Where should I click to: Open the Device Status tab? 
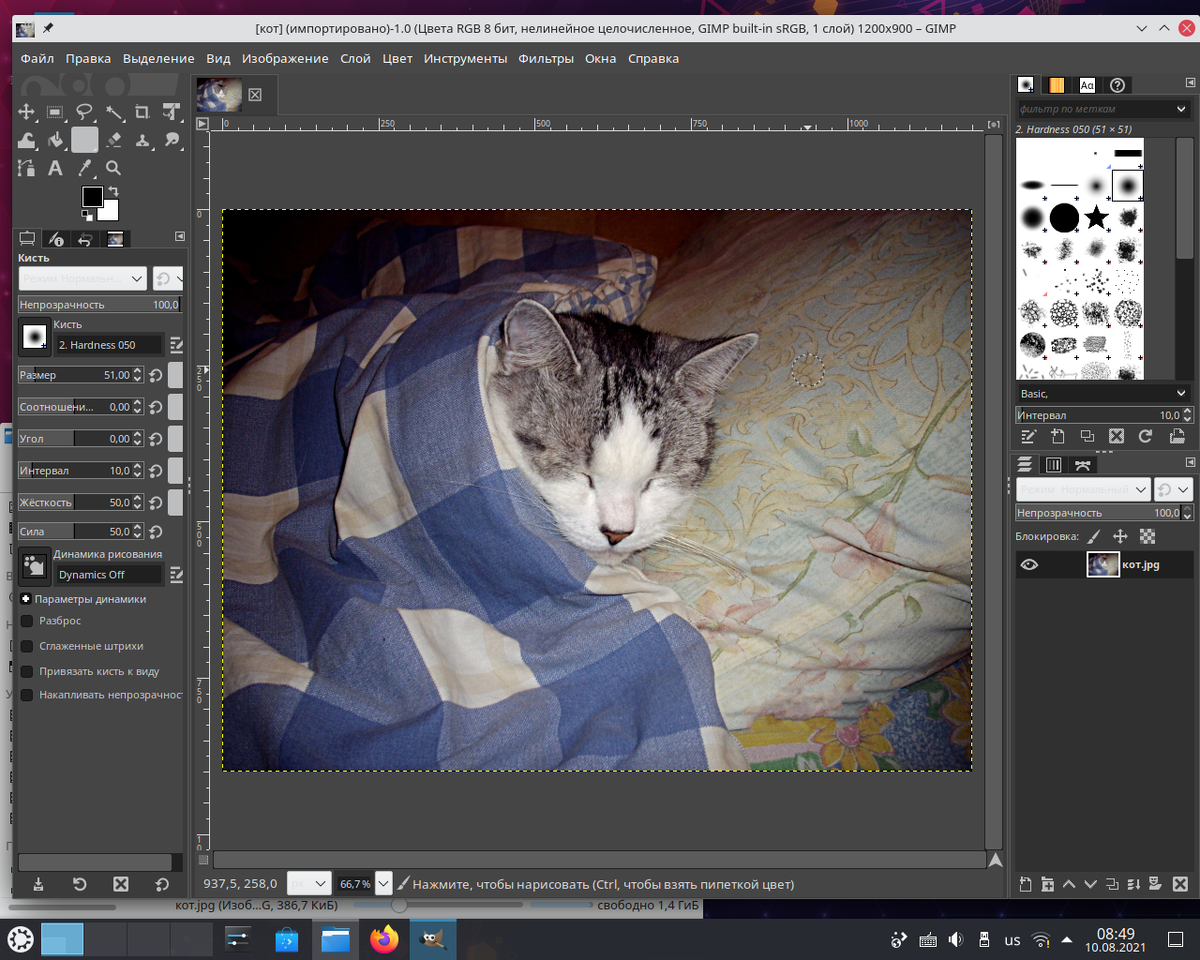[57, 239]
